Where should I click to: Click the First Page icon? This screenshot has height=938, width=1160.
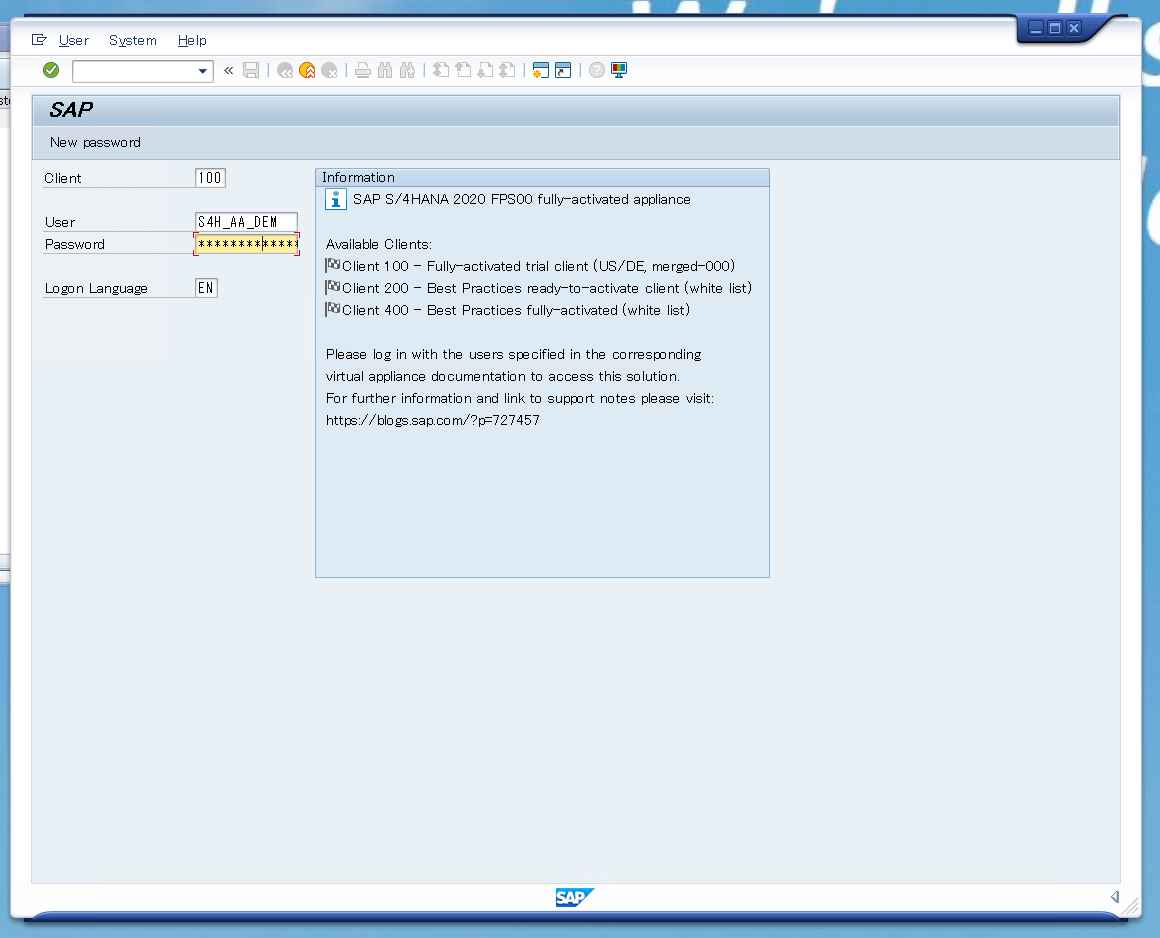pyautogui.click(x=441, y=70)
